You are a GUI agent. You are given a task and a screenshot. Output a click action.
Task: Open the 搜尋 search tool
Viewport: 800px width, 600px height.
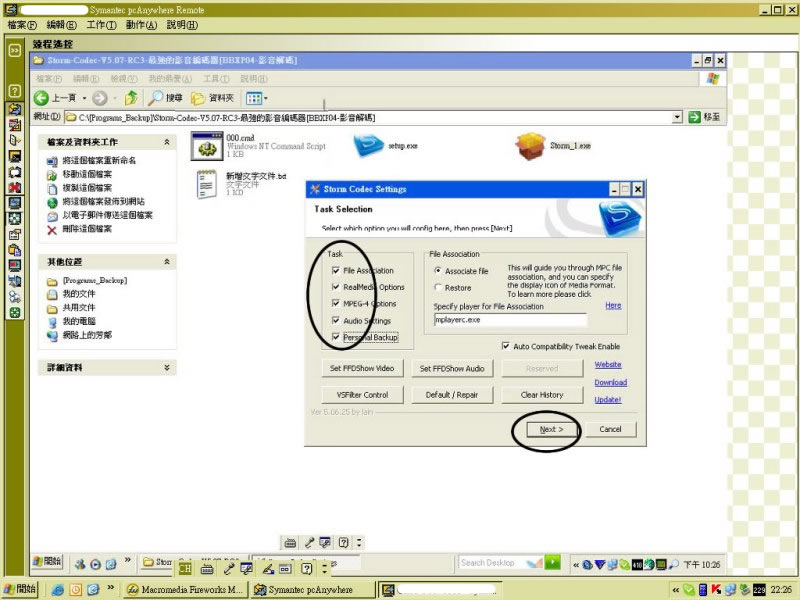(x=165, y=98)
